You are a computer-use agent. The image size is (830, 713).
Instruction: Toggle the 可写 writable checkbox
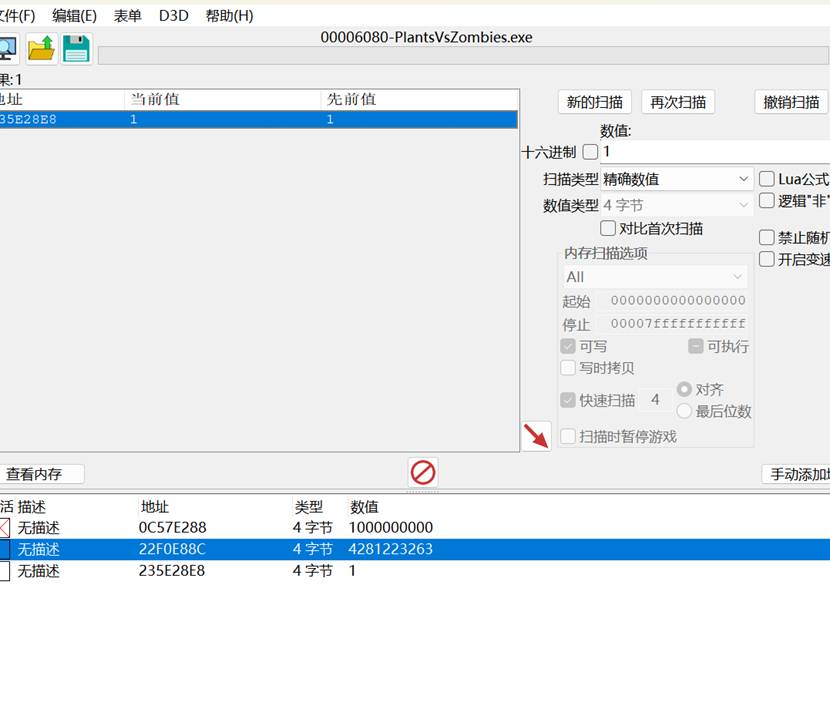point(568,346)
